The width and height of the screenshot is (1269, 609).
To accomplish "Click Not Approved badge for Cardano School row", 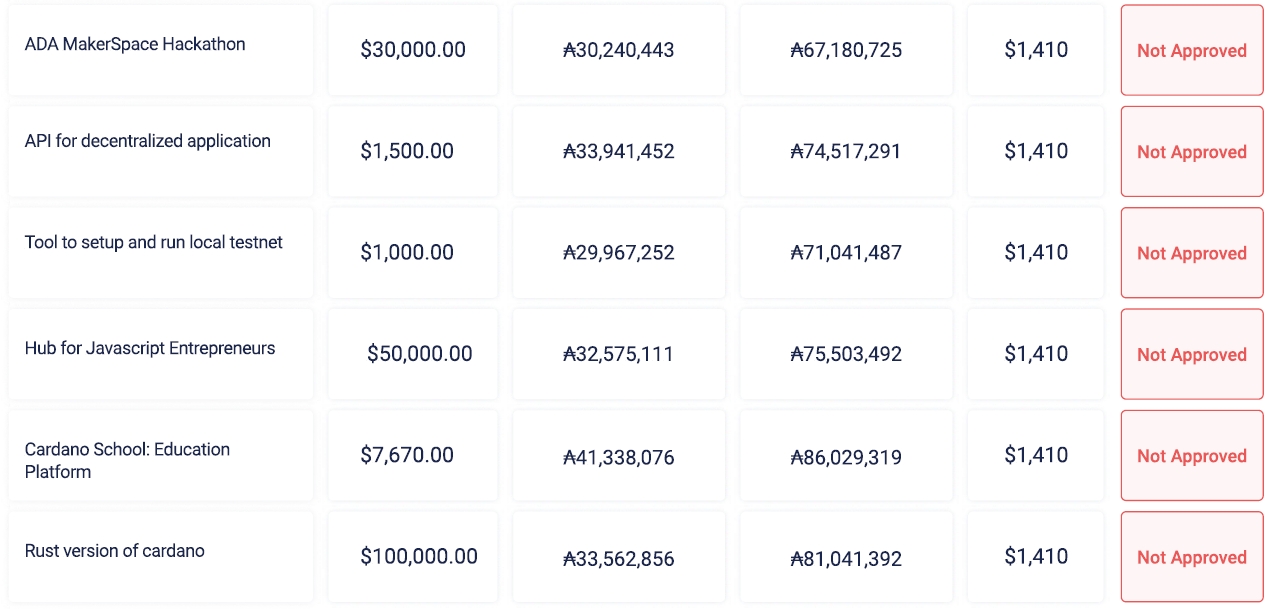I will click(1191, 456).
